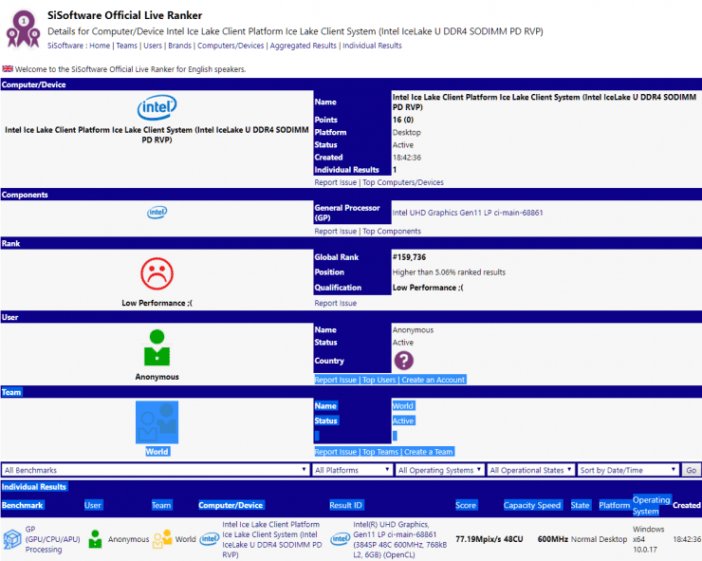Click the purple question mark country icon
This screenshot has width=702, height=561.
(x=403, y=360)
